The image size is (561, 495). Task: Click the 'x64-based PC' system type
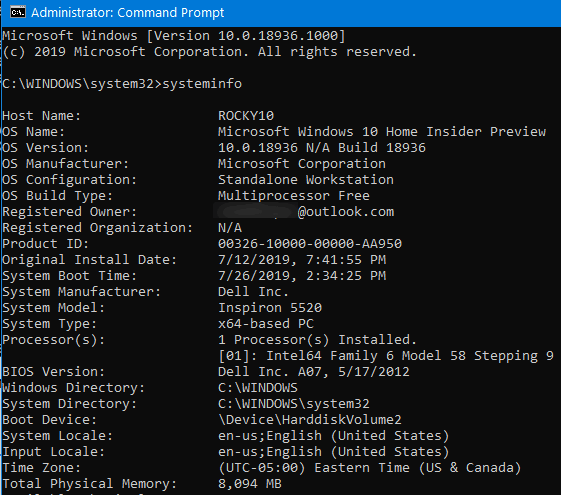266,324
